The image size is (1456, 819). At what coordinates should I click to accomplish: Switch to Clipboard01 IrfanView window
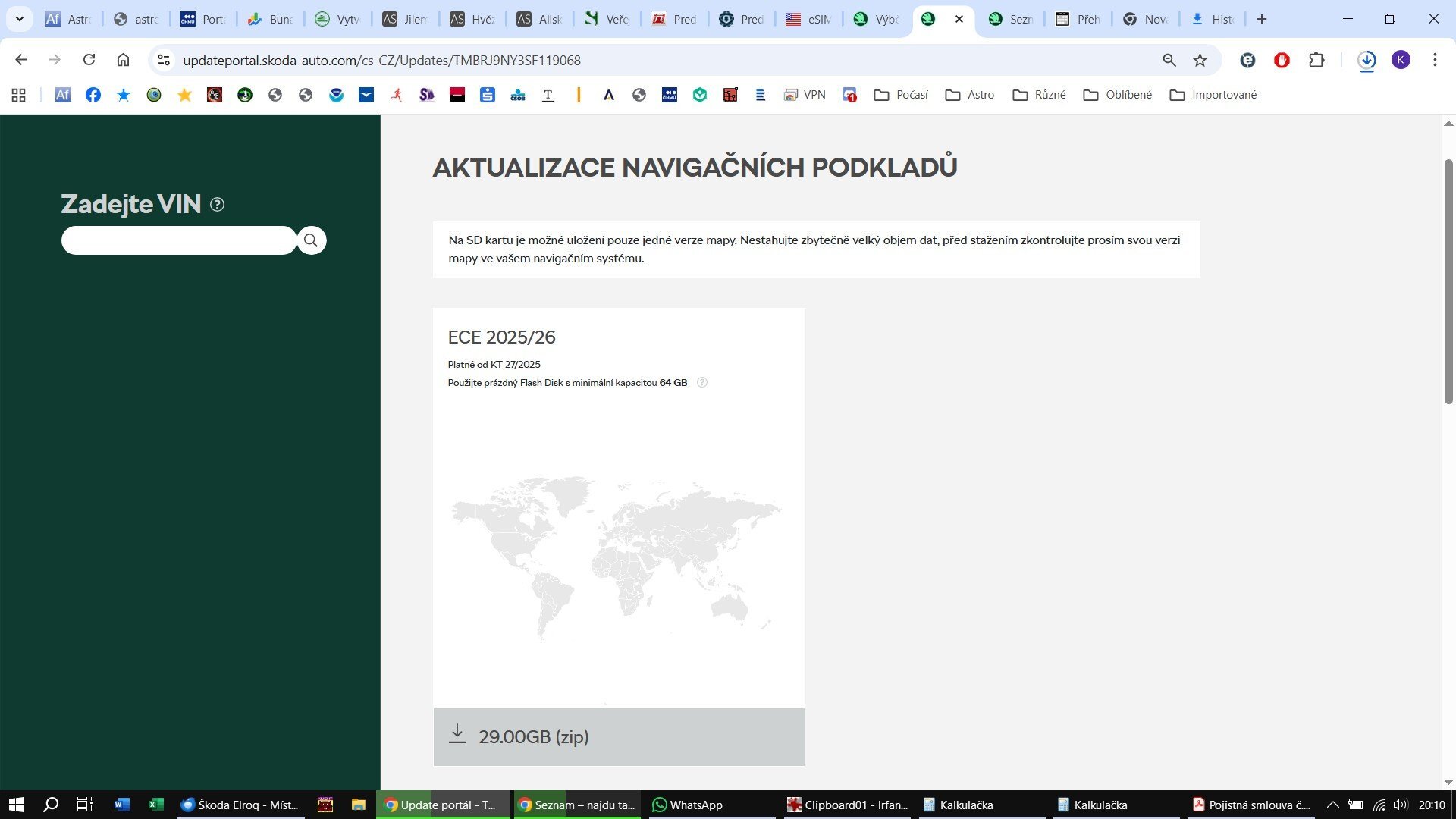[847, 805]
